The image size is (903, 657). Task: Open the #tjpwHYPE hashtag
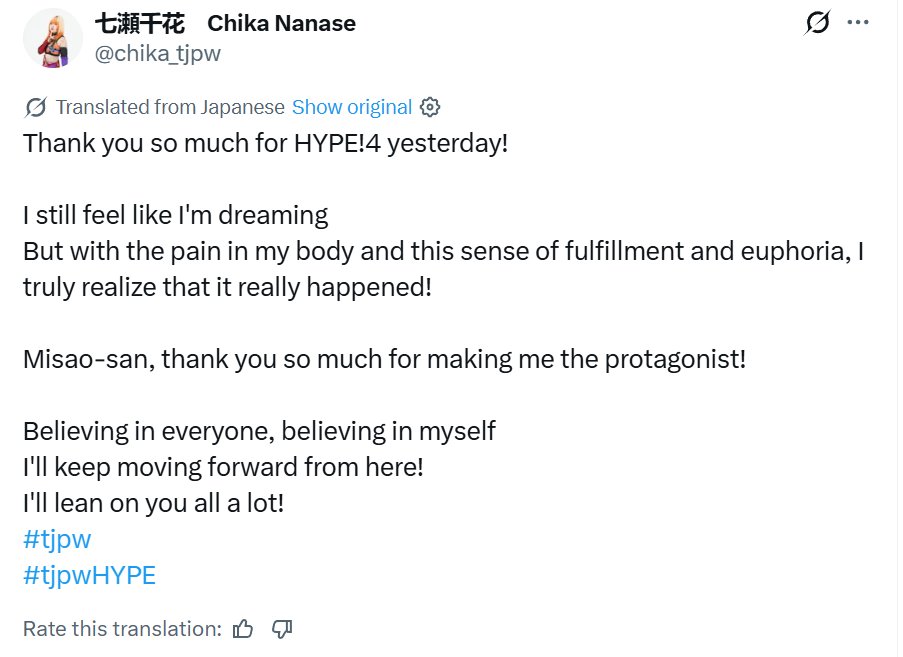tap(89, 575)
